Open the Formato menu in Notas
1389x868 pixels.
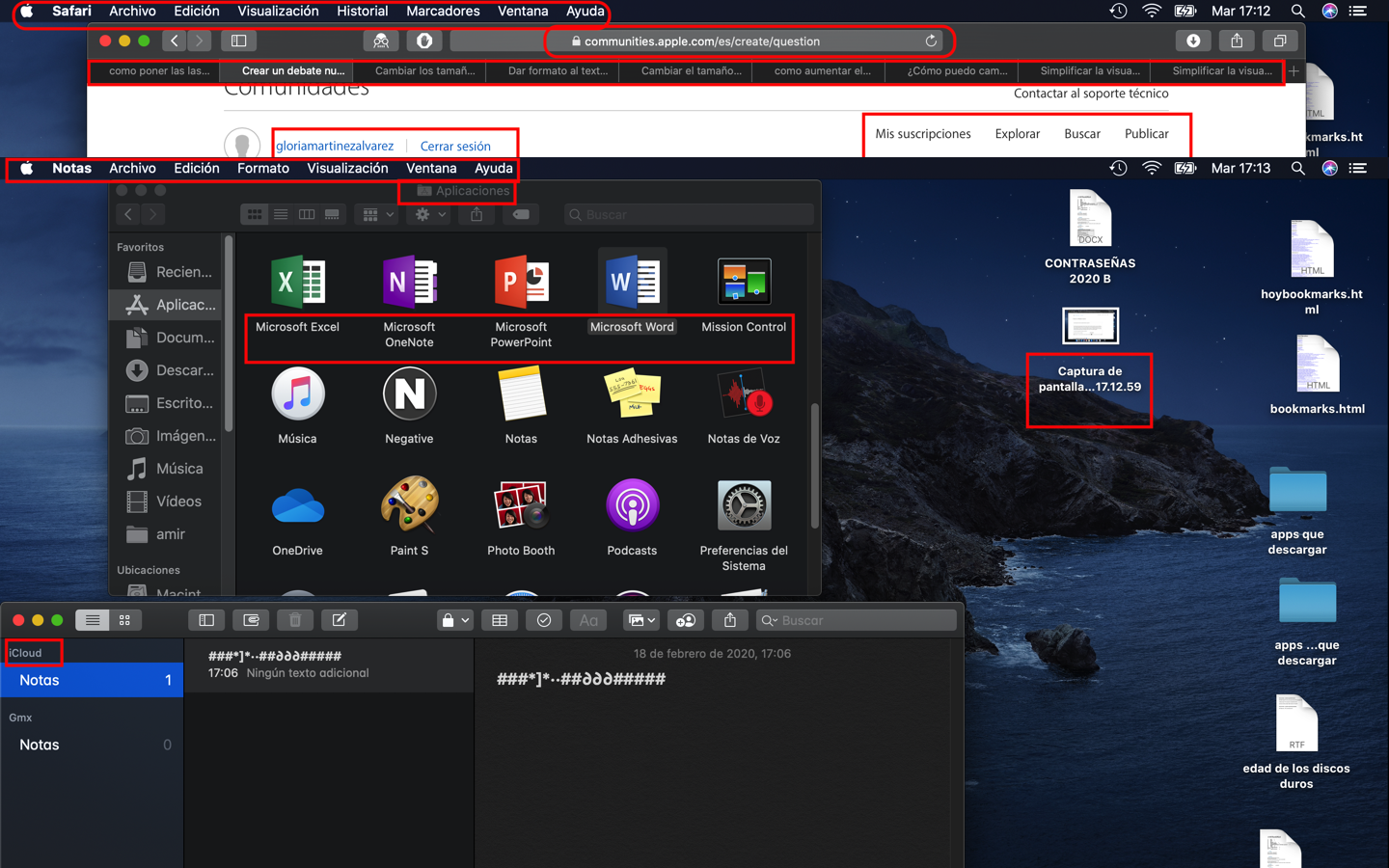(x=263, y=168)
